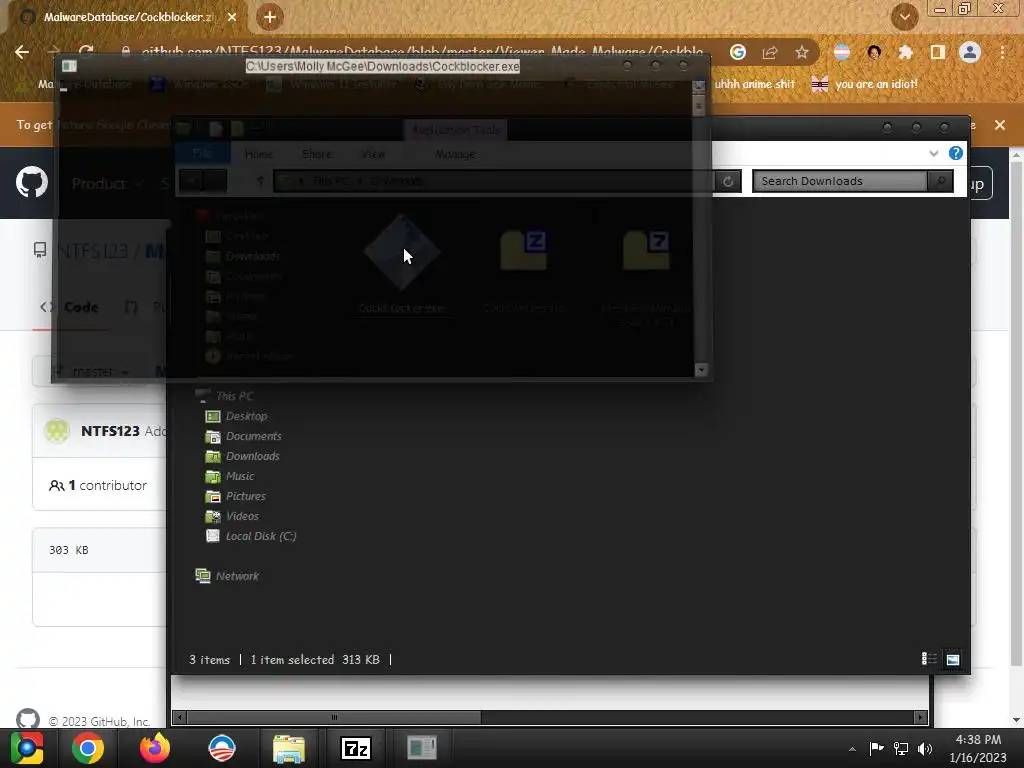Viewport: 1024px width, 768px height.
Task: Select Documents under This PC
Action: tap(244, 436)
